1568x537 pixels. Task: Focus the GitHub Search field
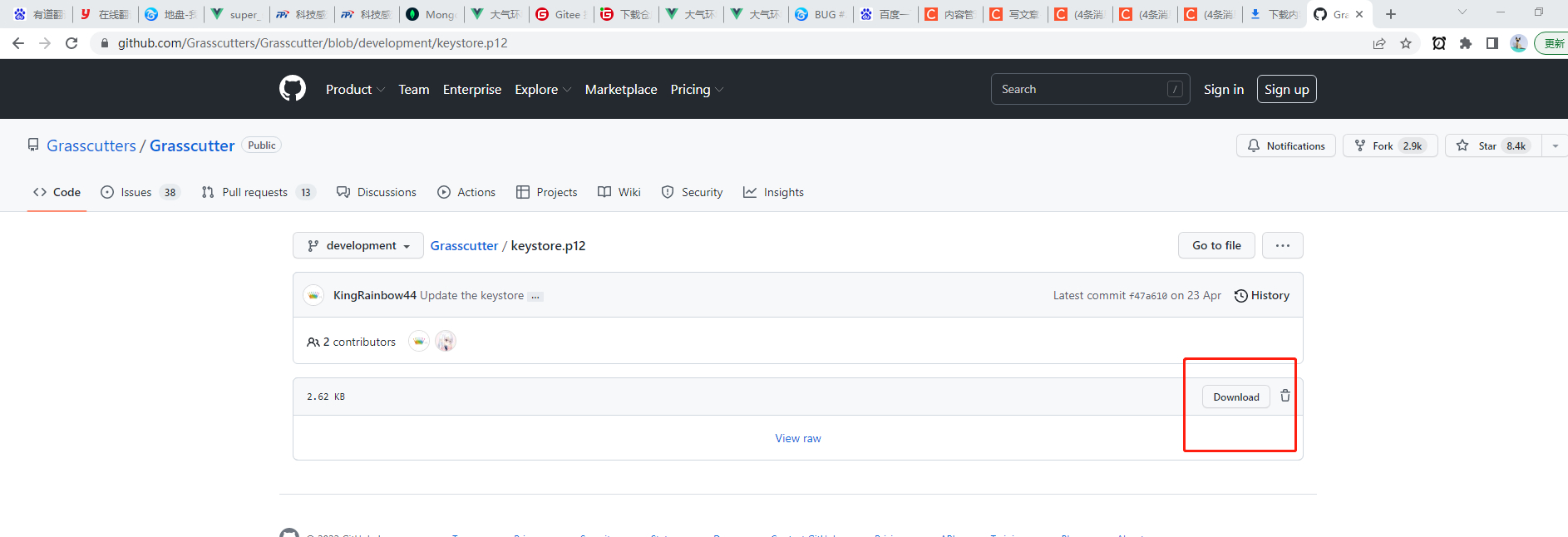pos(1090,89)
